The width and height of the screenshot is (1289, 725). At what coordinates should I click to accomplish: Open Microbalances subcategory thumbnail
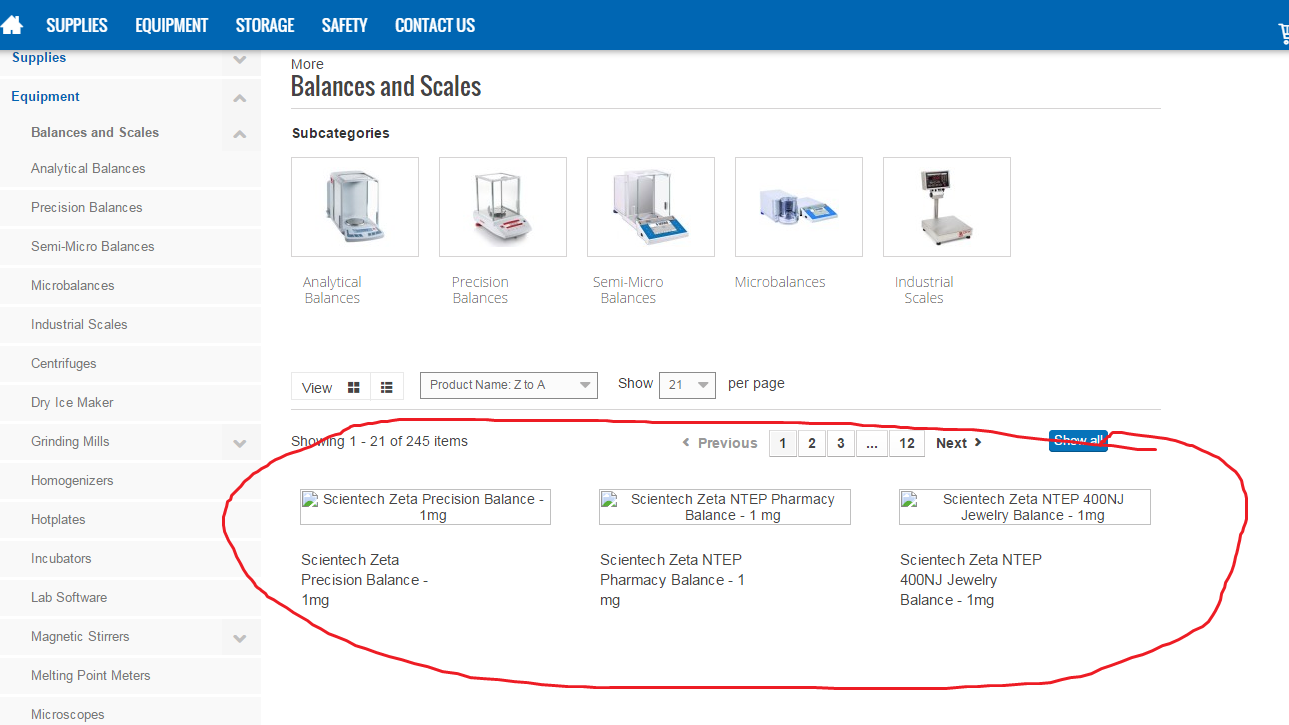pyautogui.click(x=799, y=207)
